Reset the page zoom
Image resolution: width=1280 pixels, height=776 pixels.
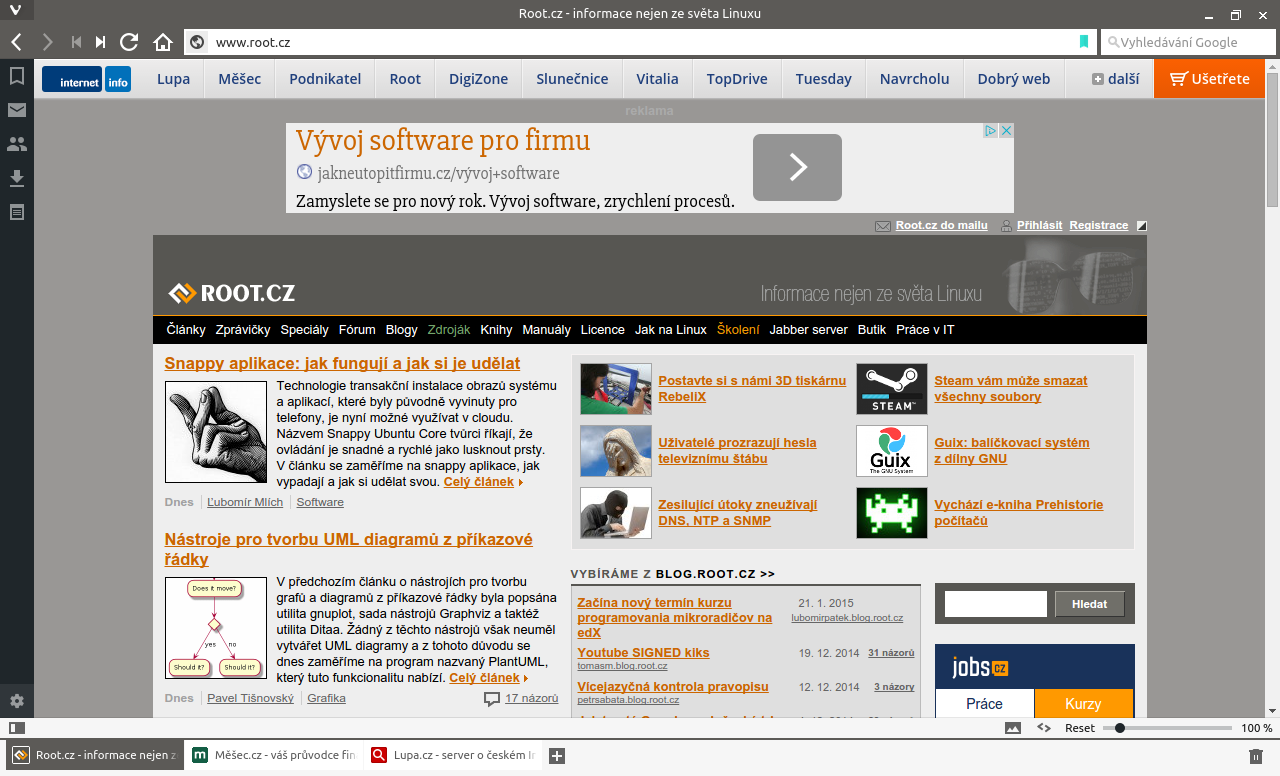tap(1080, 728)
